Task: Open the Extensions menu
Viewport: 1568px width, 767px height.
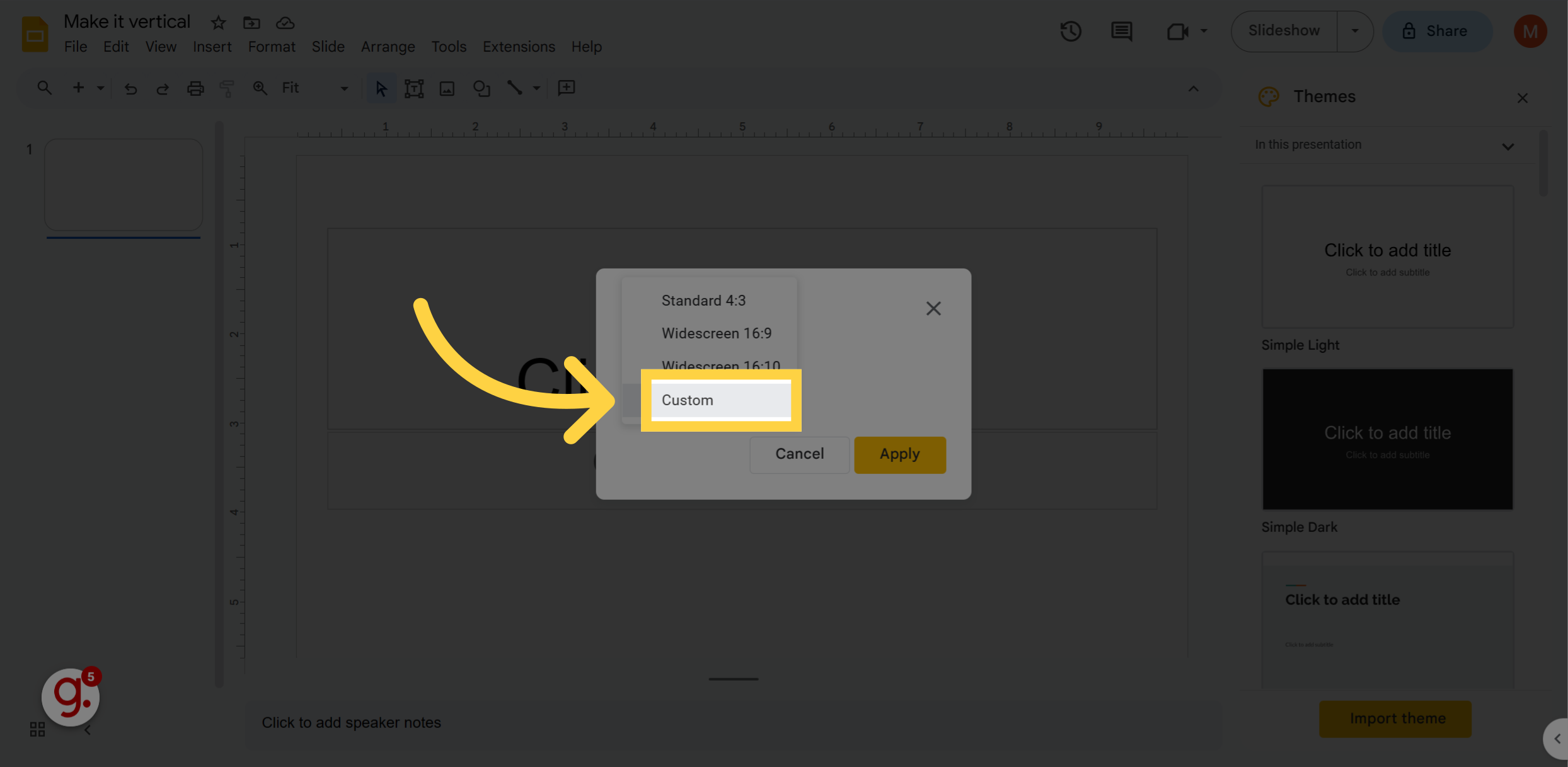Action: tap(519, 46)
